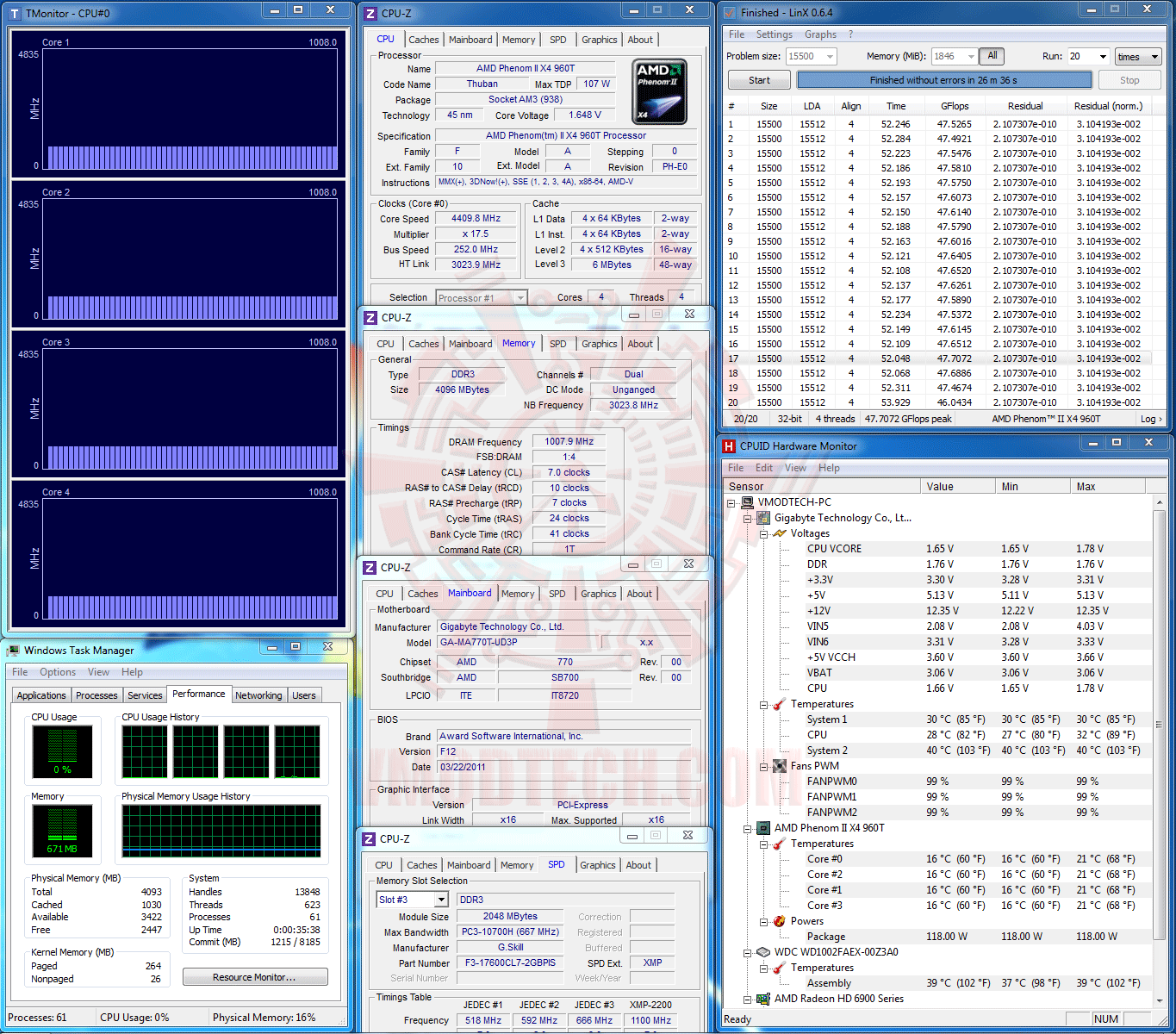Click the Voltages node icon
1176x1034 pixels.
(x=780, y=533)
